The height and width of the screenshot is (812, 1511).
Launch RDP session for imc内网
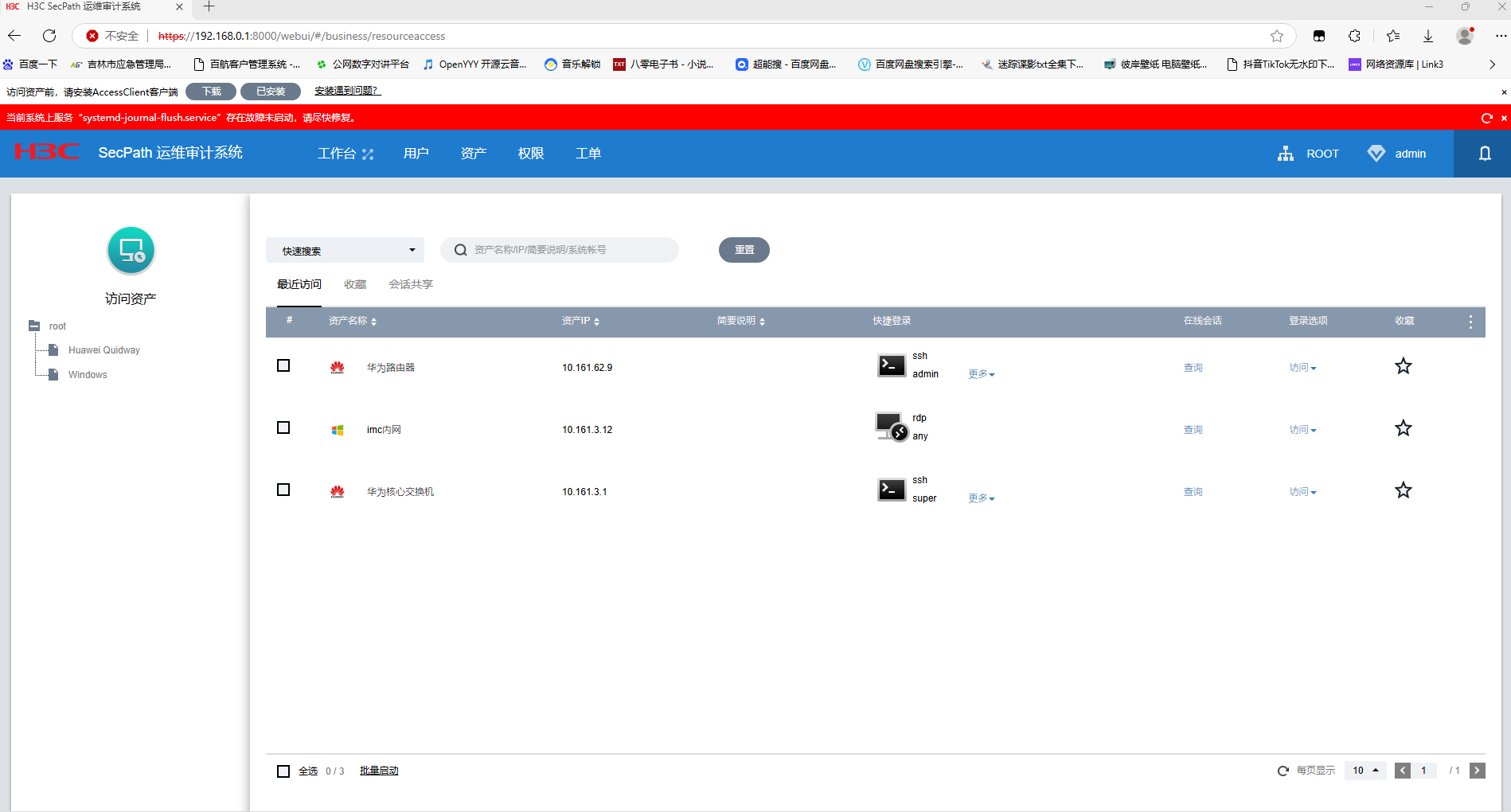point(892,427)
